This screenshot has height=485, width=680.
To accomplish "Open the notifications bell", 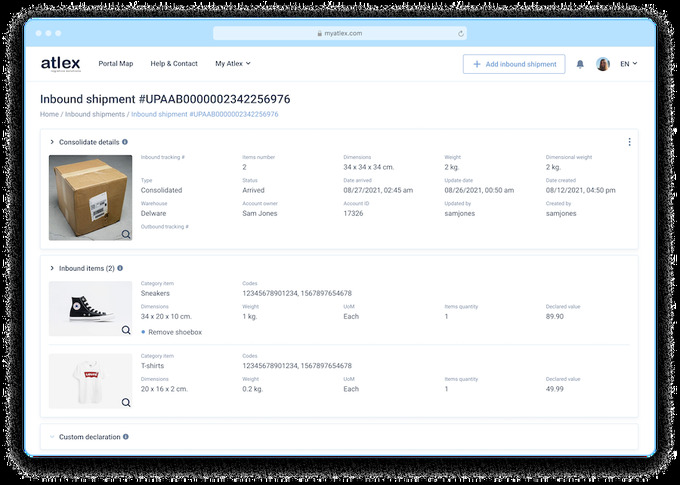I will coord(580,64).
